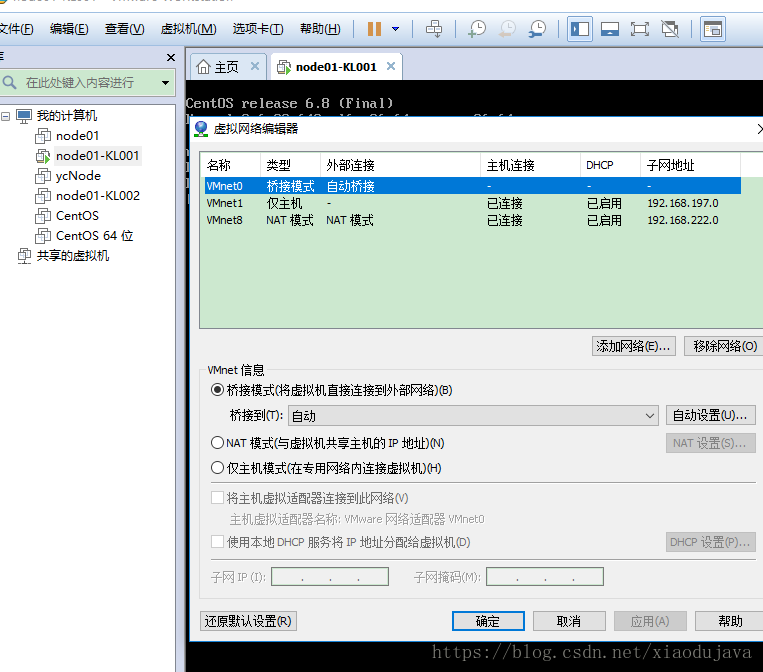Click the 取消 button

(x=569, y=621)
